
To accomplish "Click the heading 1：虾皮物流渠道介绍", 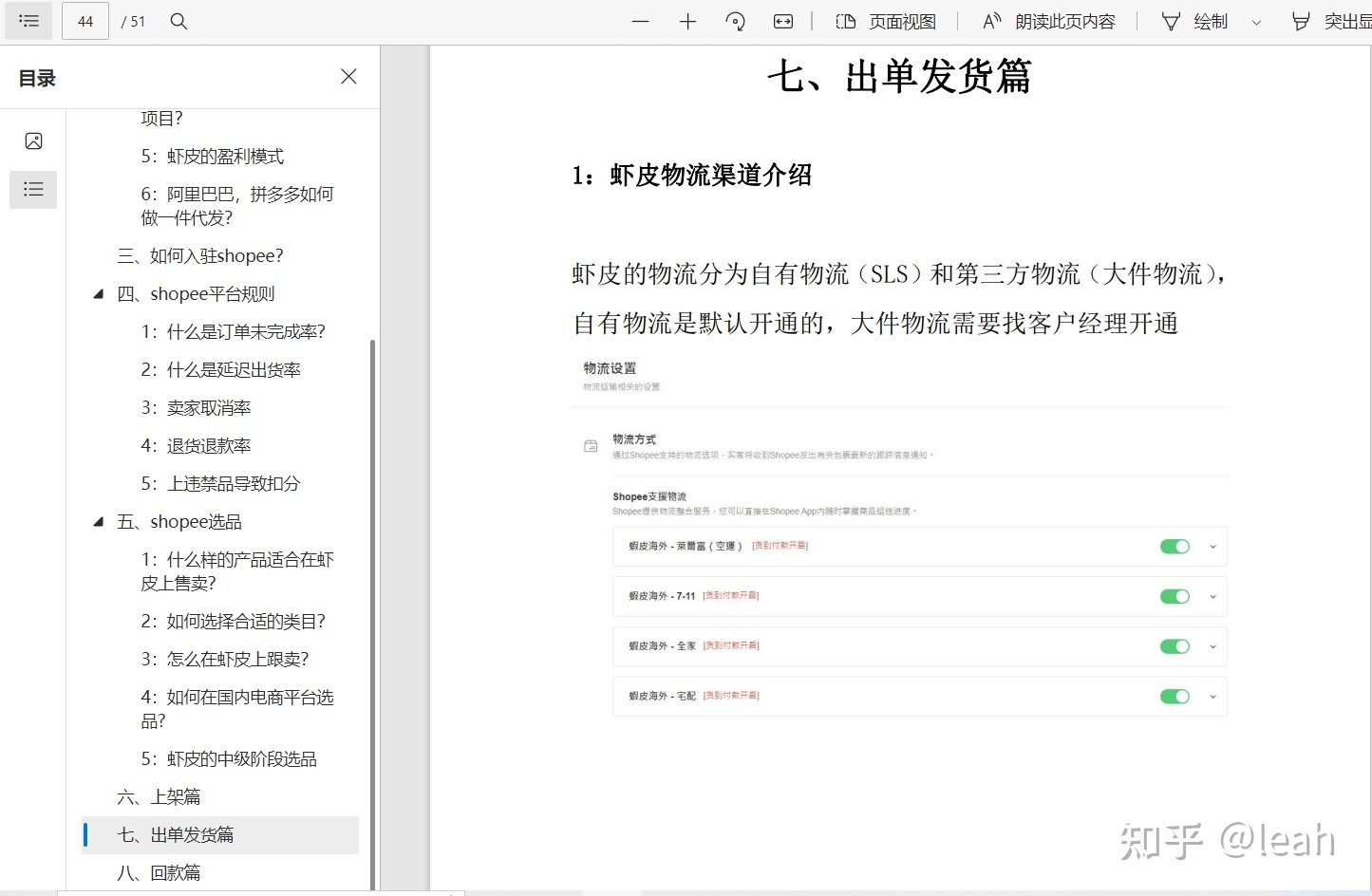I will (x=691, y=175).
